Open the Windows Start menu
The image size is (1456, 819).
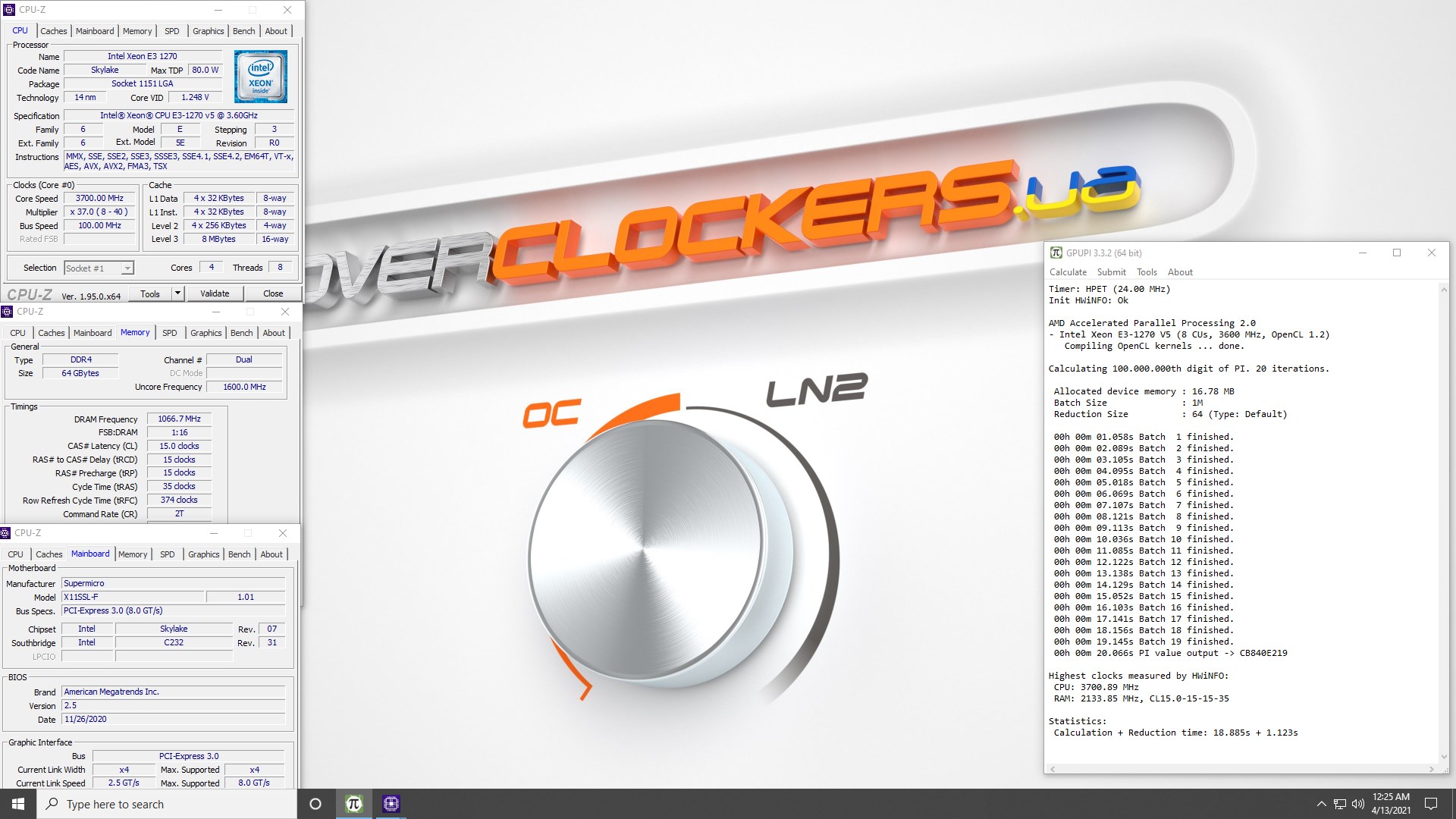[x=18, y=804]
